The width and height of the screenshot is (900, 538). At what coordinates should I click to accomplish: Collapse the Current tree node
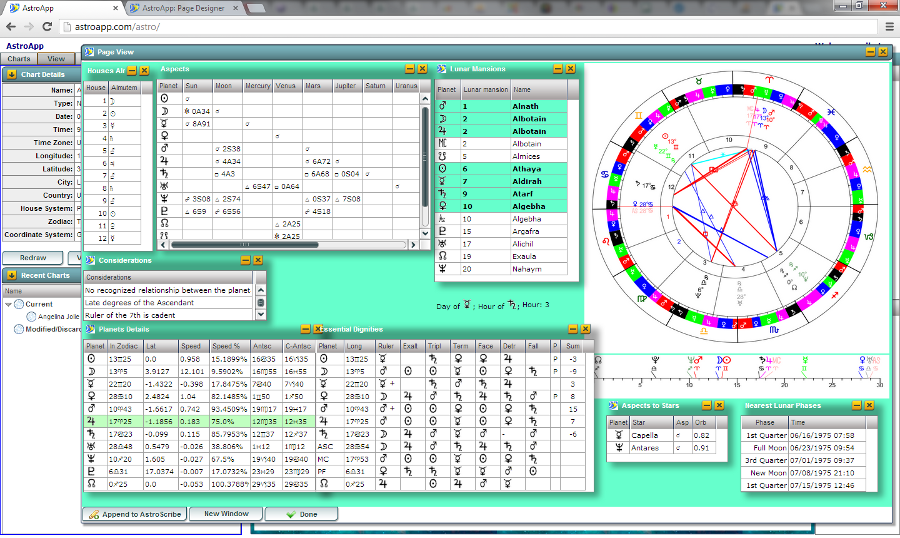click(9, 303)
